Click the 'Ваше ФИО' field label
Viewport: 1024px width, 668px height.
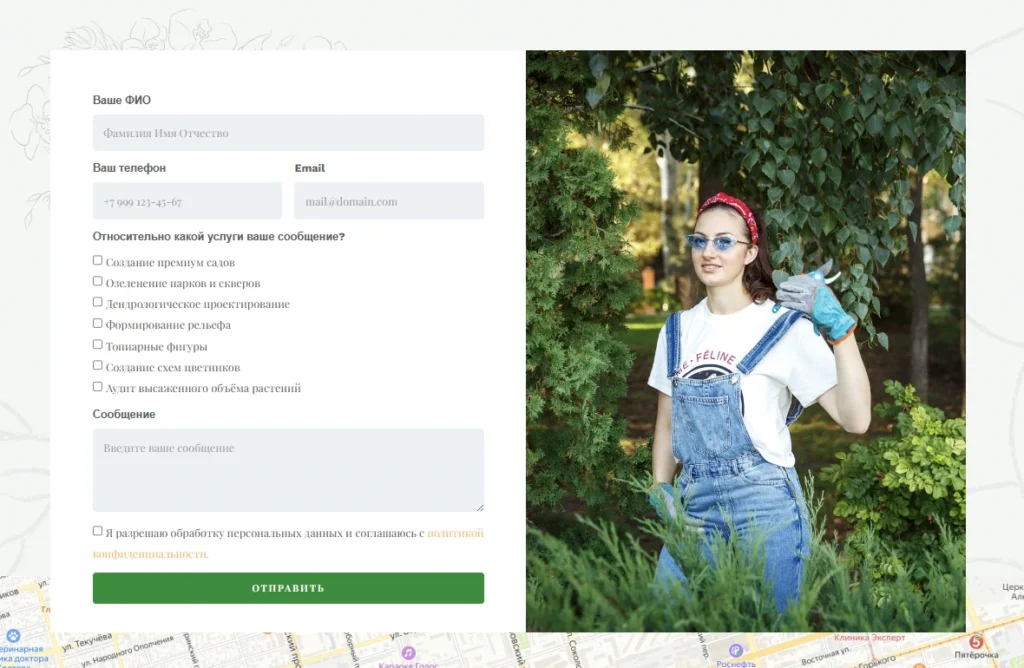[121, 100]
